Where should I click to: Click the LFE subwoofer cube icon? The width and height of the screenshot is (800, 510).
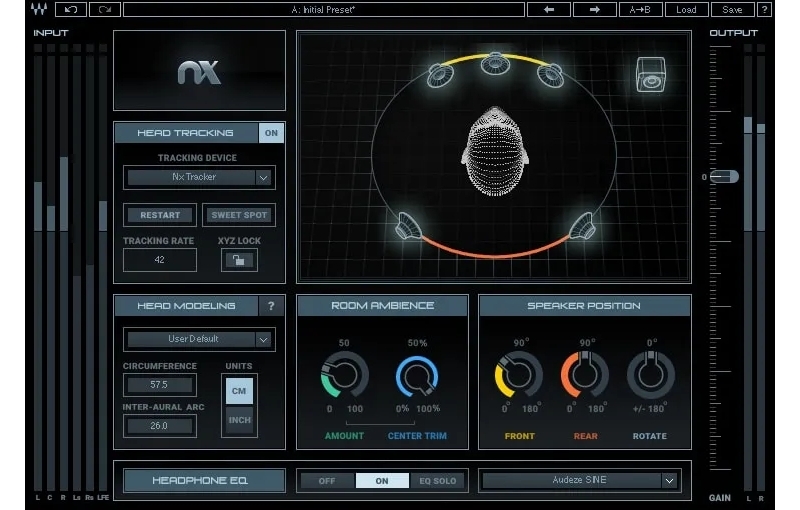tap(651, 74)
